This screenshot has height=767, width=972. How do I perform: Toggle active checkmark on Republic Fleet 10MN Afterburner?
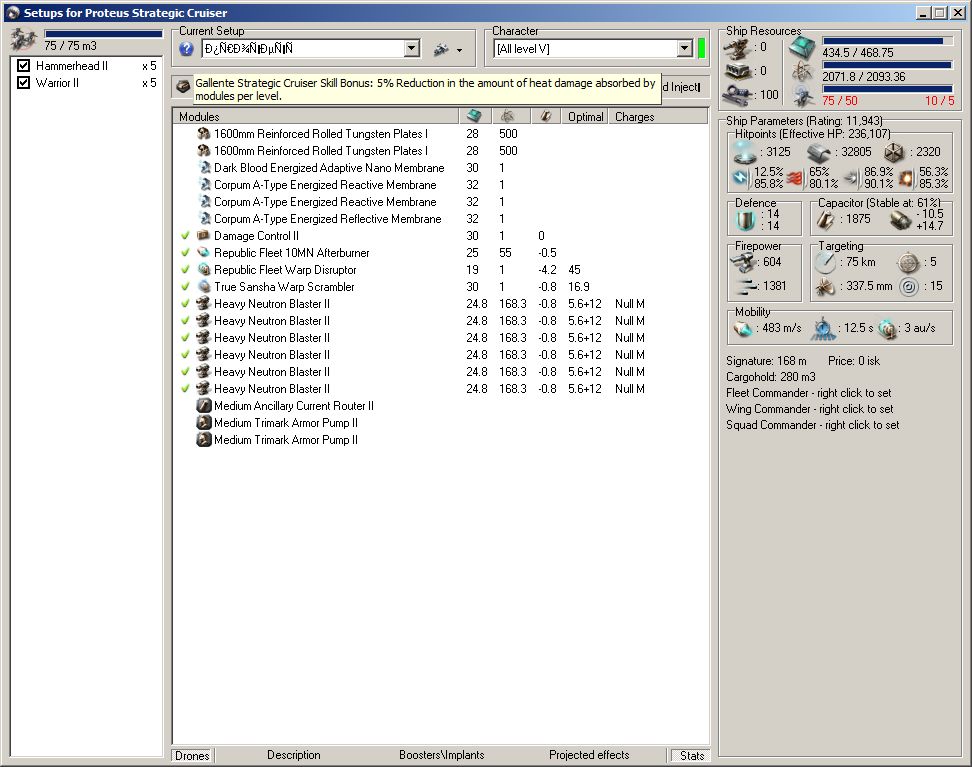[185, 253]
